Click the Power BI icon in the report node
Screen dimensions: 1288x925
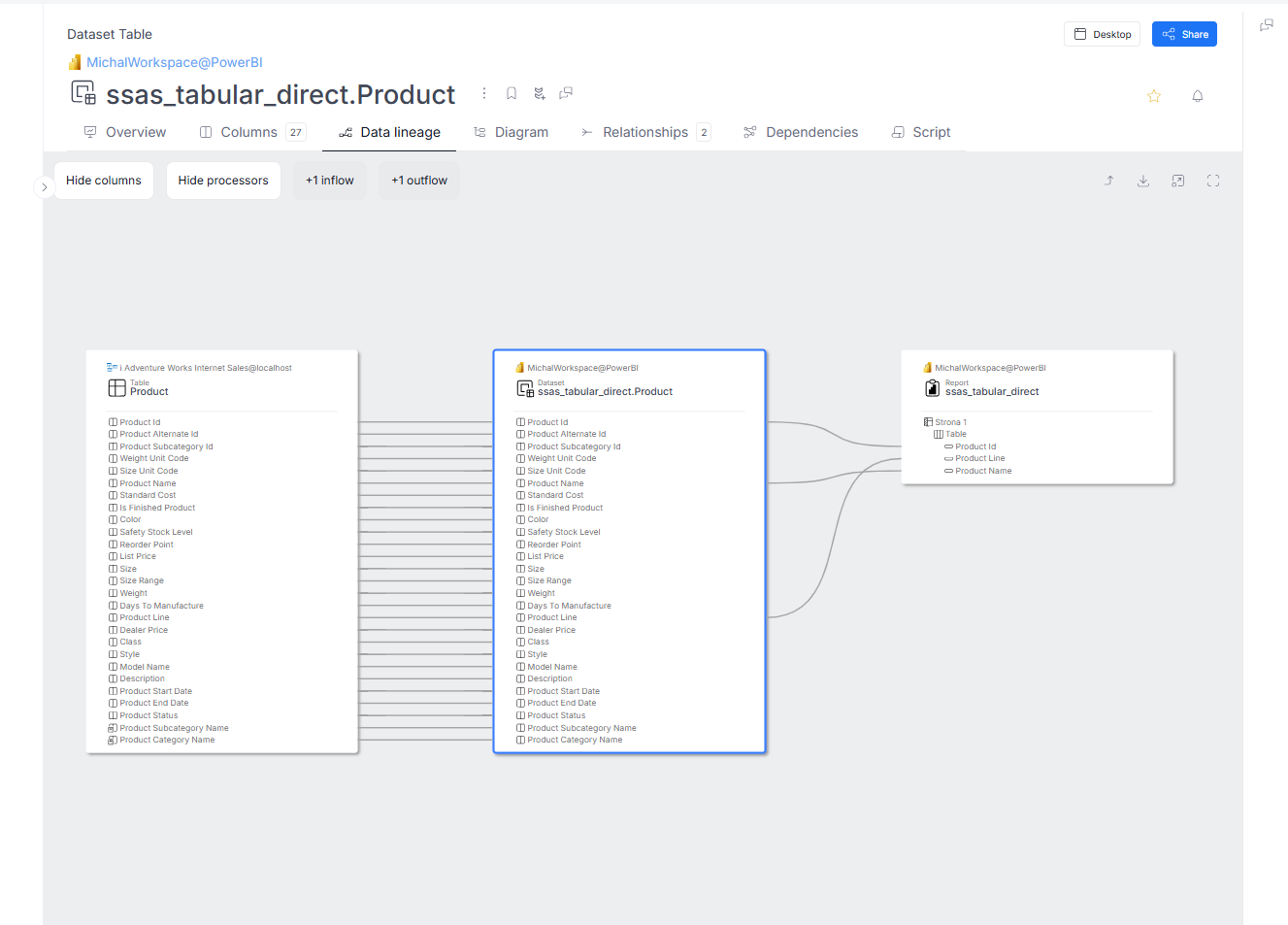point(928,368)
